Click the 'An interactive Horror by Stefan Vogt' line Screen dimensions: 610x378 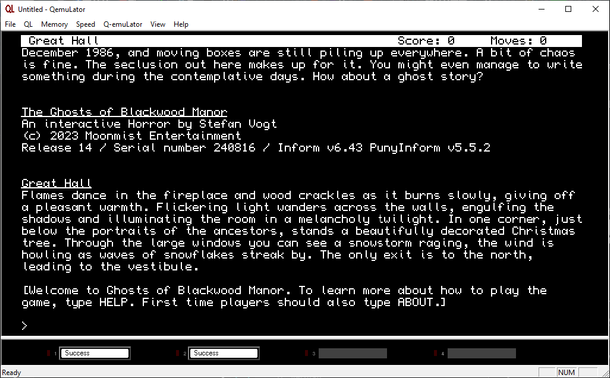click(149, 124)
